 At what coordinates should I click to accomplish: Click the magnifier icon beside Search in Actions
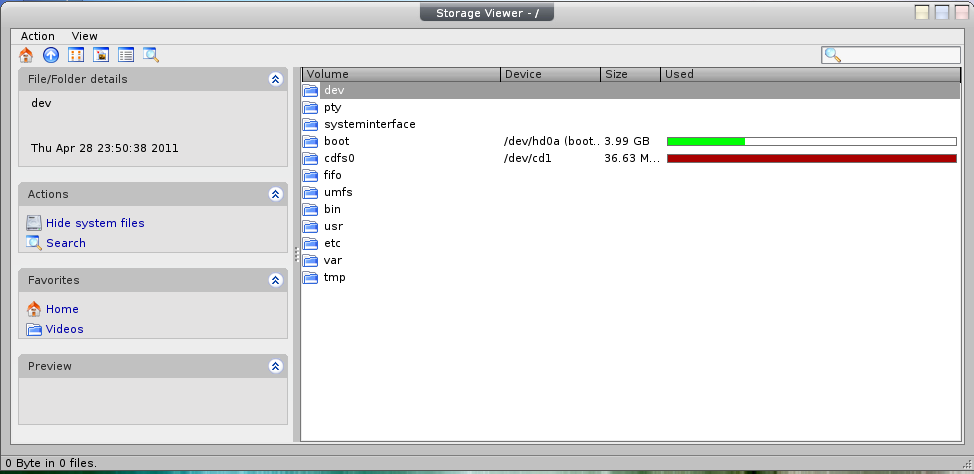pyautogui.click(x=34, y=243)
